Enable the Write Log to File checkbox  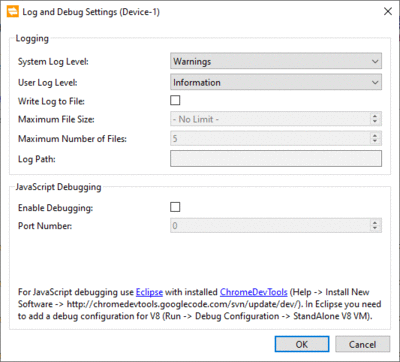coord(175,100)
